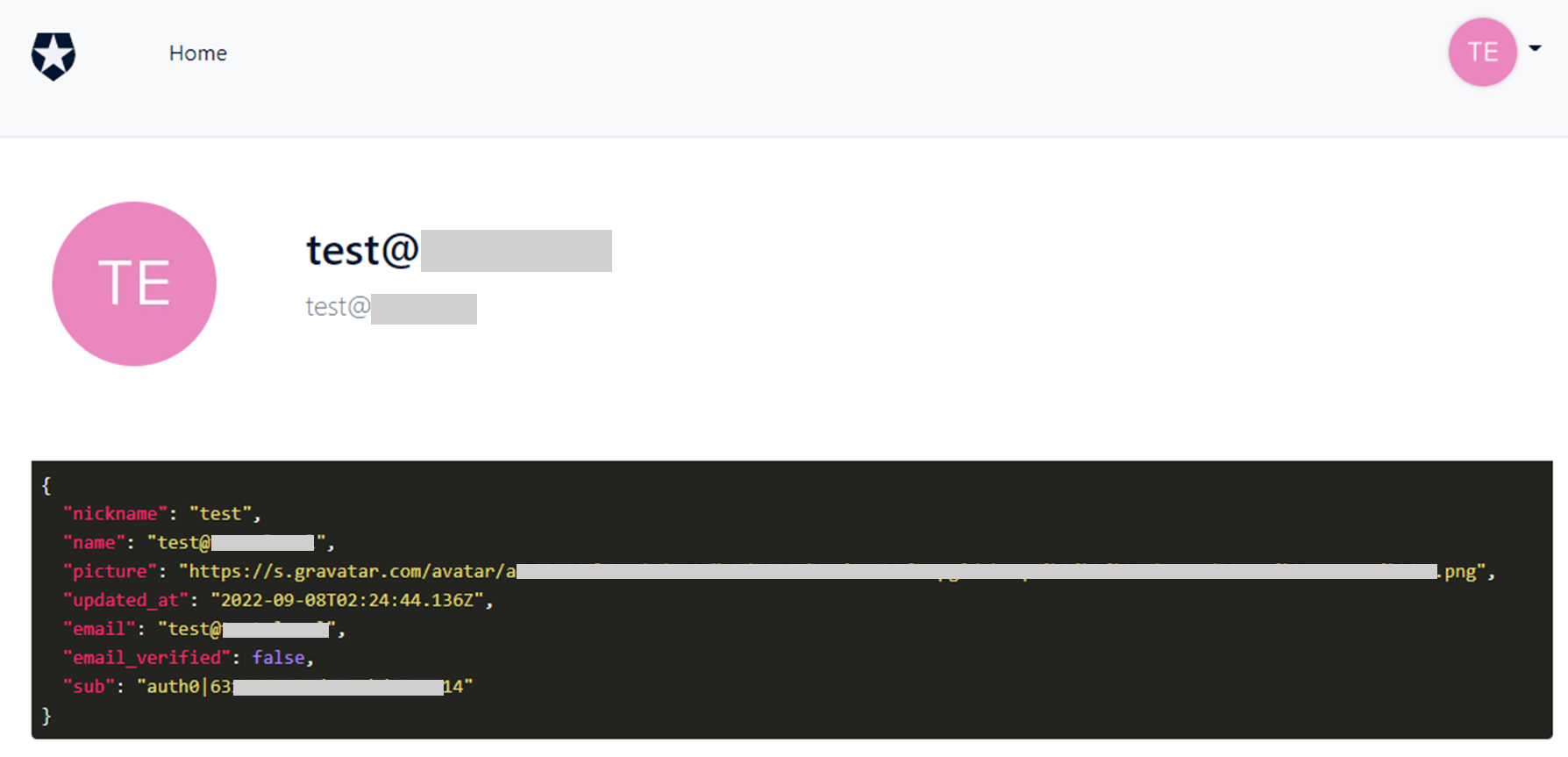This screenshot has width=1568, height=757.
Task: Click the "sub" key in JSON
Action: click(89, 686)
